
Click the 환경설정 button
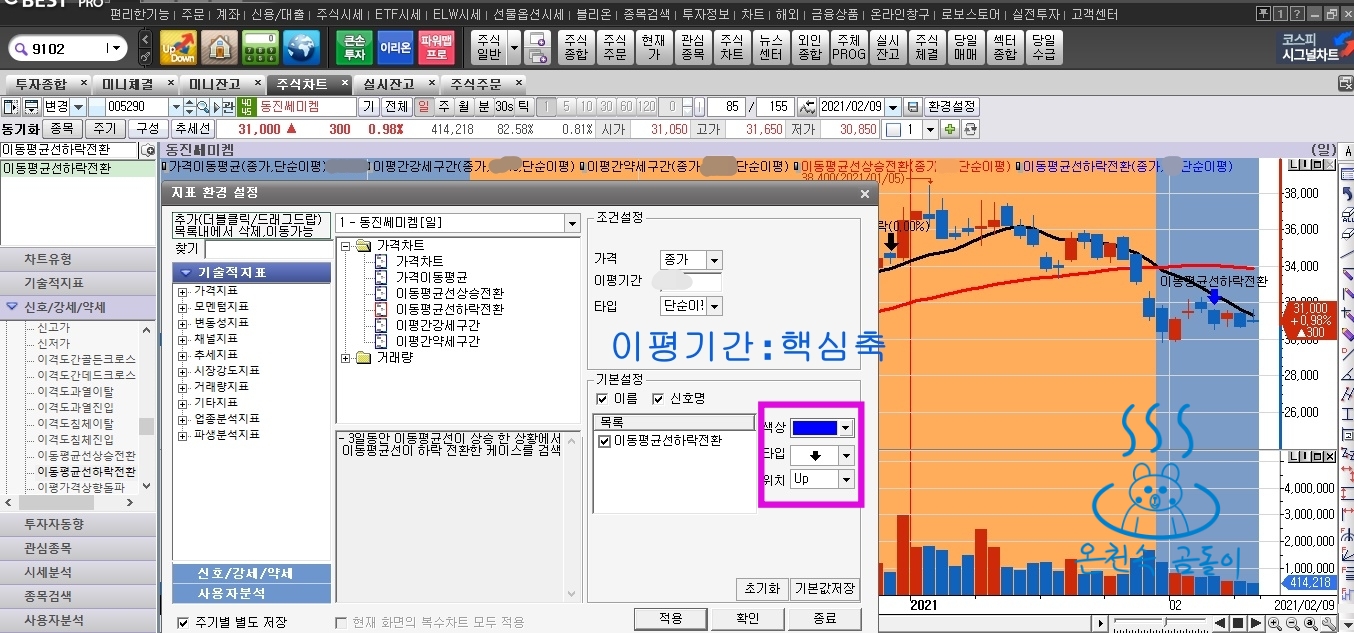pos(951,106)
